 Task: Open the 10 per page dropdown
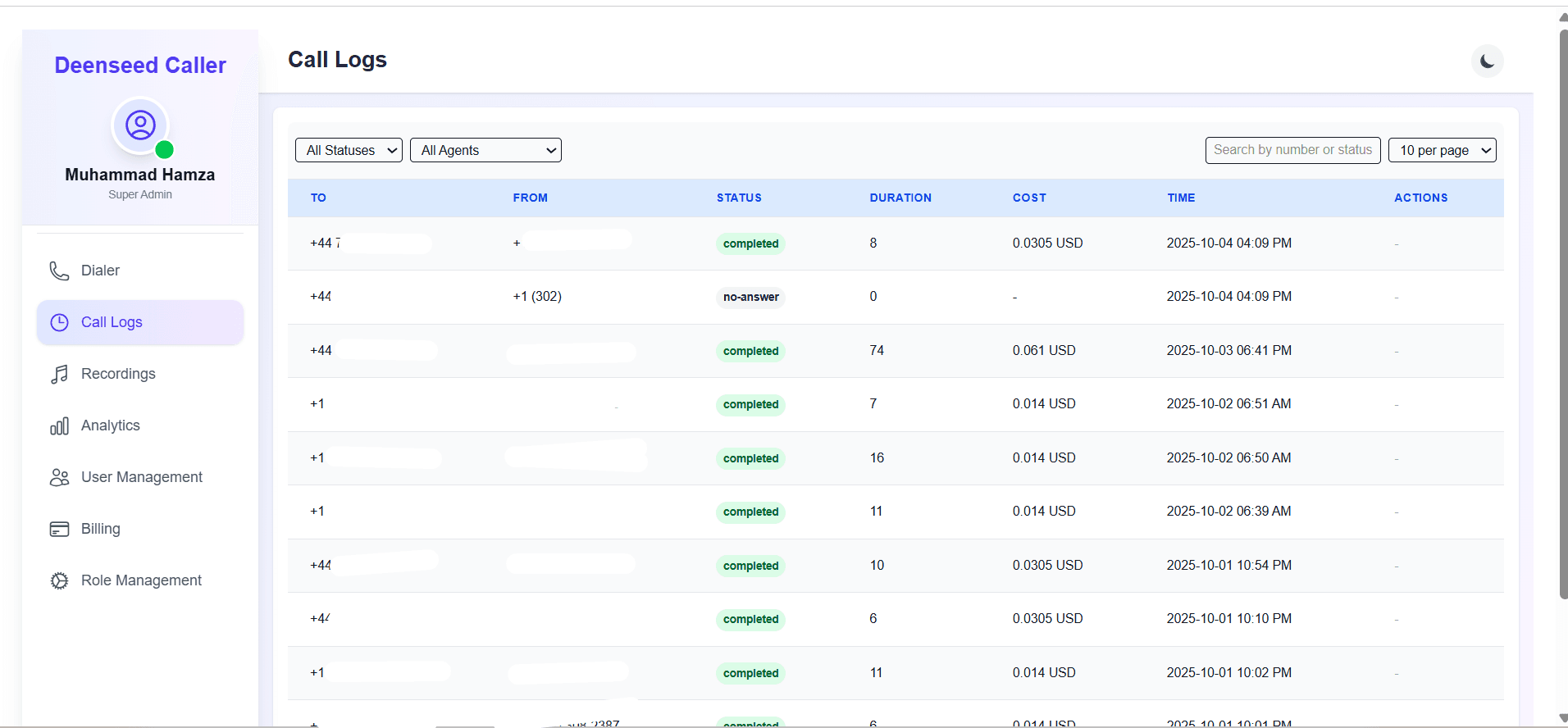pos(1442,150)
